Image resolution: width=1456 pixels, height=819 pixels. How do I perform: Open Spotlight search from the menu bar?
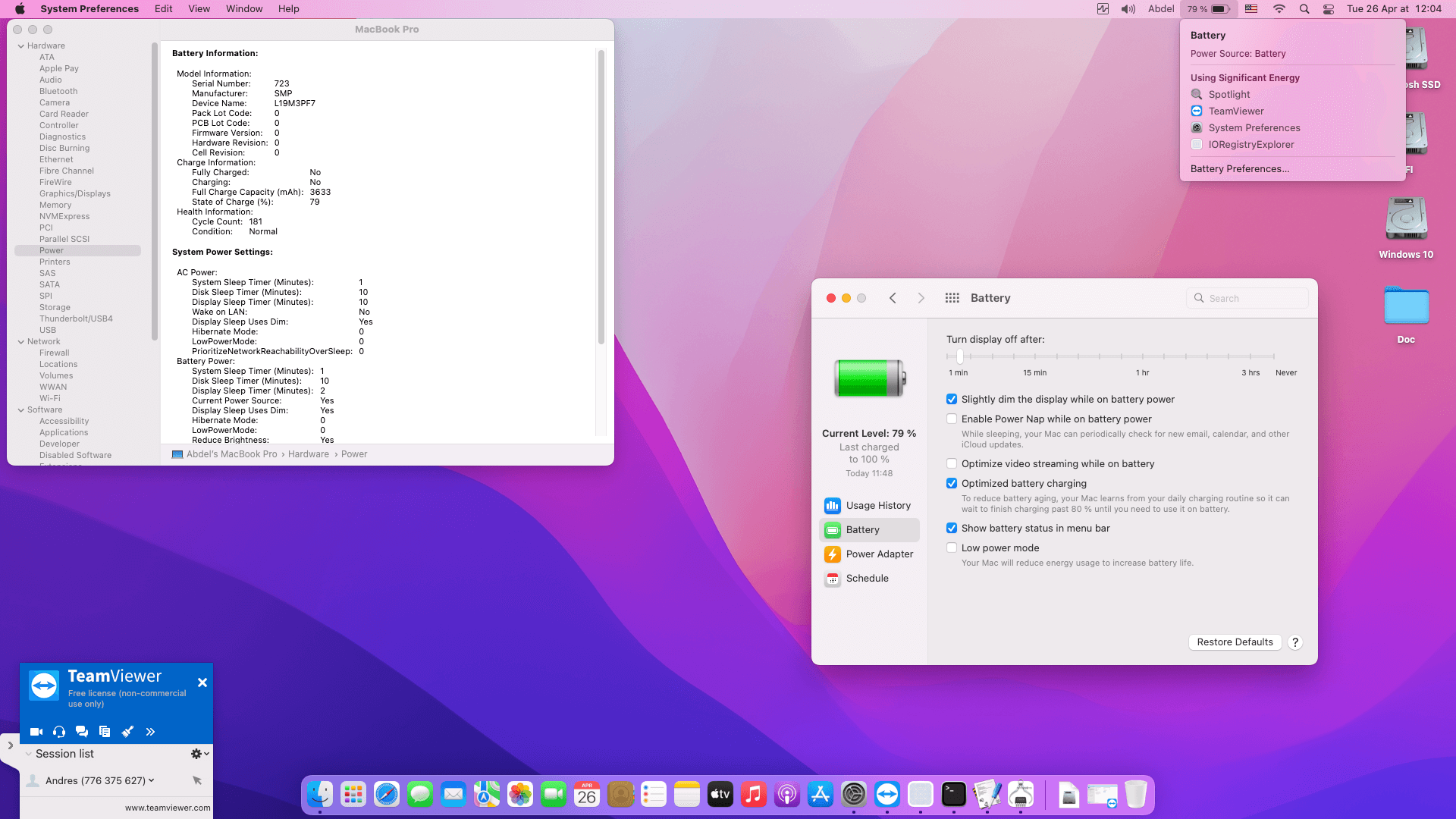coord(1304,9)
